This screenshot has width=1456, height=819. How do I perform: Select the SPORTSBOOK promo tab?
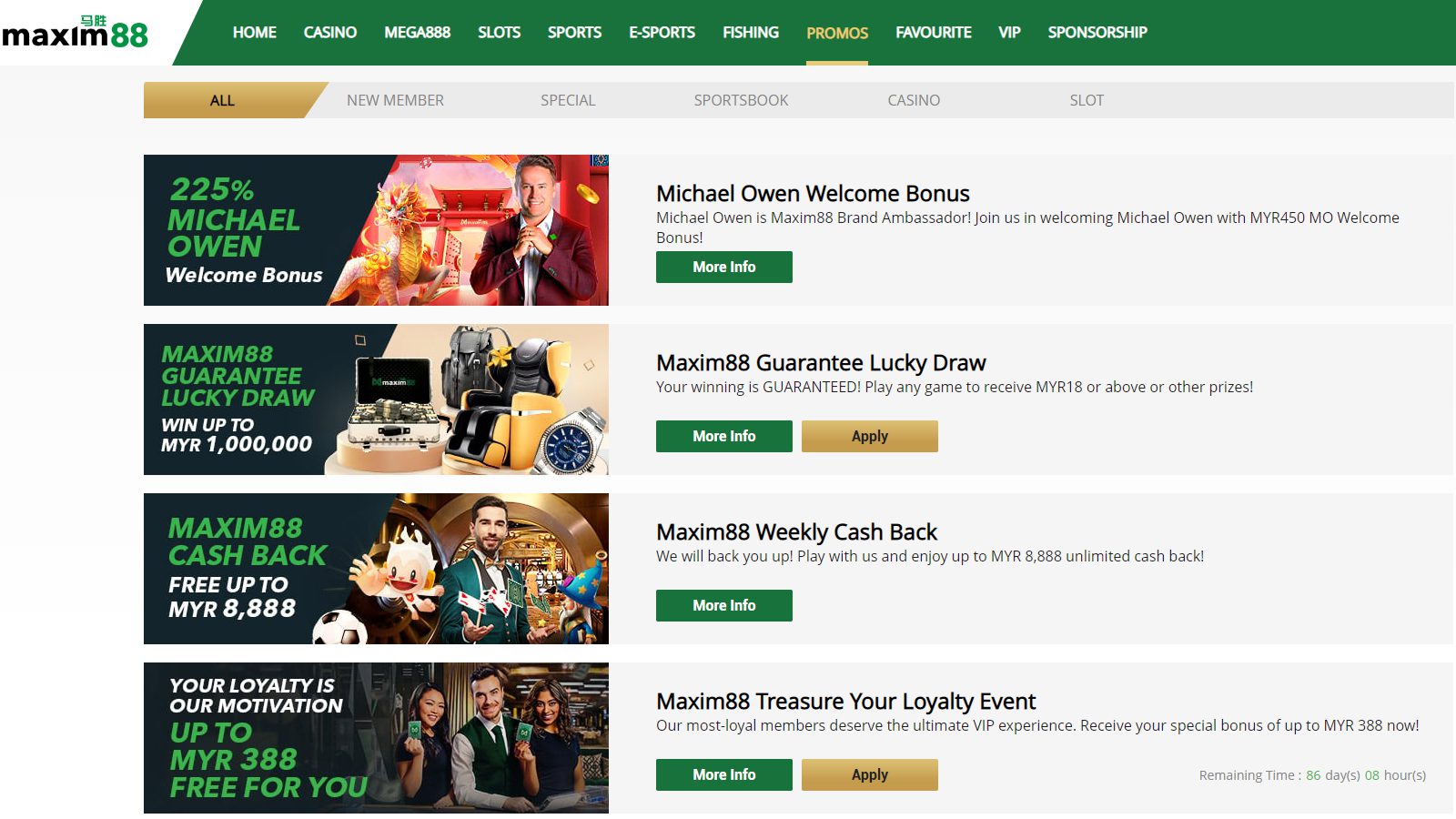pos(741,100)
